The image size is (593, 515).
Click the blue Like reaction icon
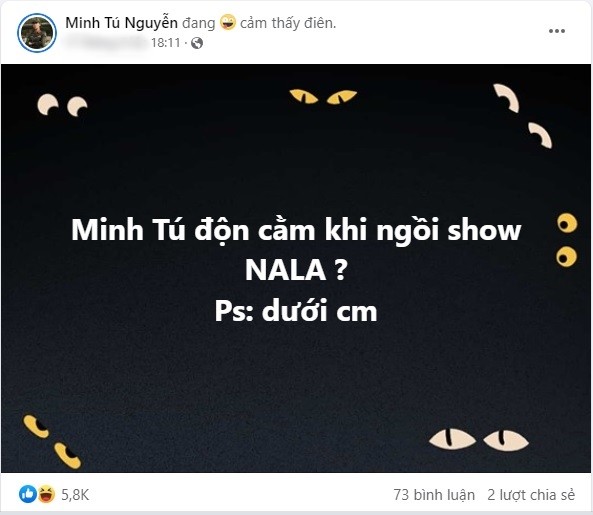coord(28,494)
